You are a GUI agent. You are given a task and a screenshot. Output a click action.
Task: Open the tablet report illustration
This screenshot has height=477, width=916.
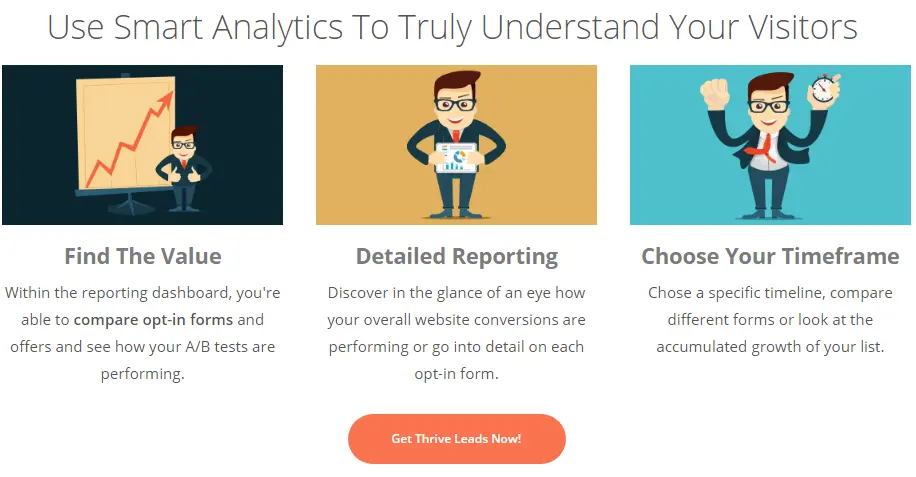click(x=456, y=145)
